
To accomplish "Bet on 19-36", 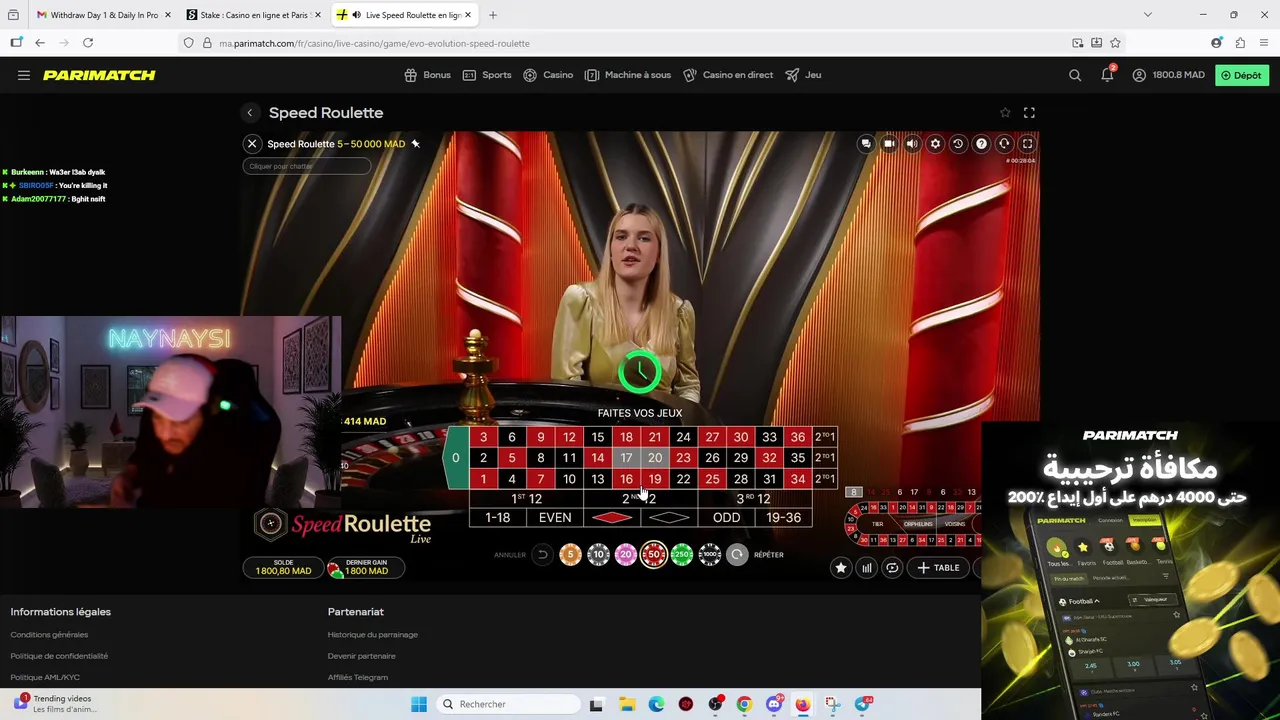I will [x=783, y=518].
